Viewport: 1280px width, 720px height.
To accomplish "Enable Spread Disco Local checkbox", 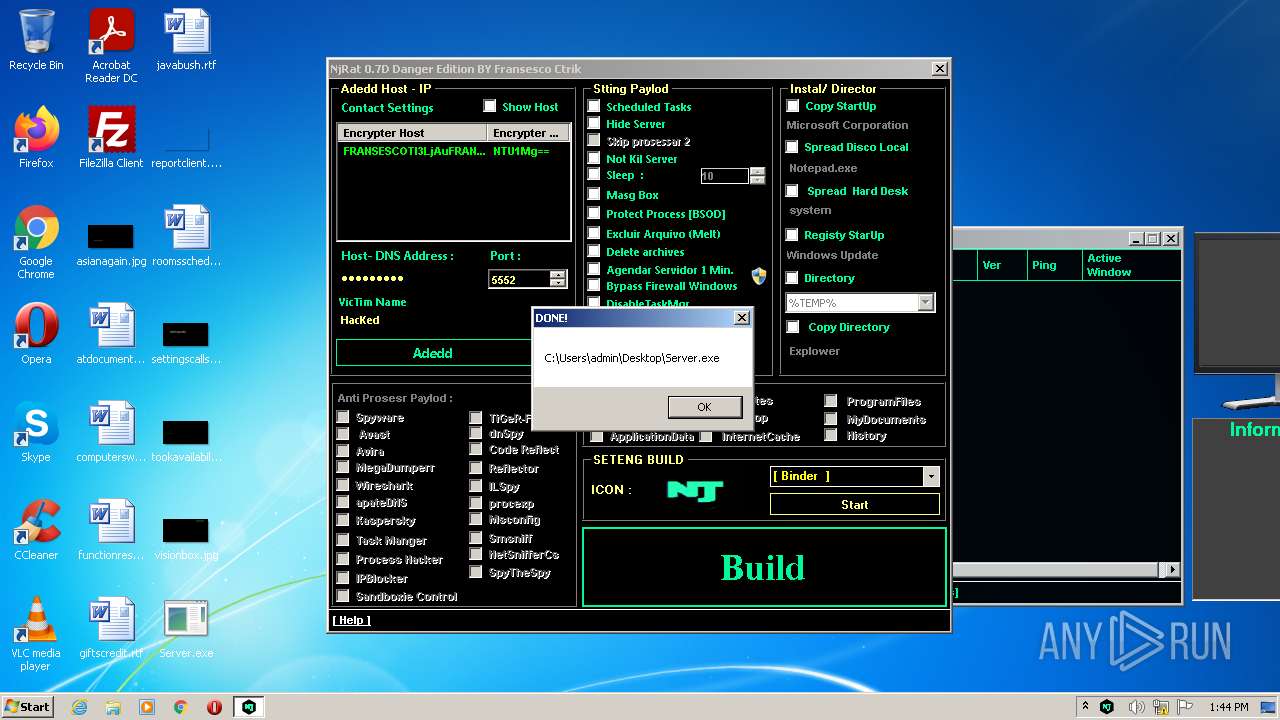I will 792,147.
